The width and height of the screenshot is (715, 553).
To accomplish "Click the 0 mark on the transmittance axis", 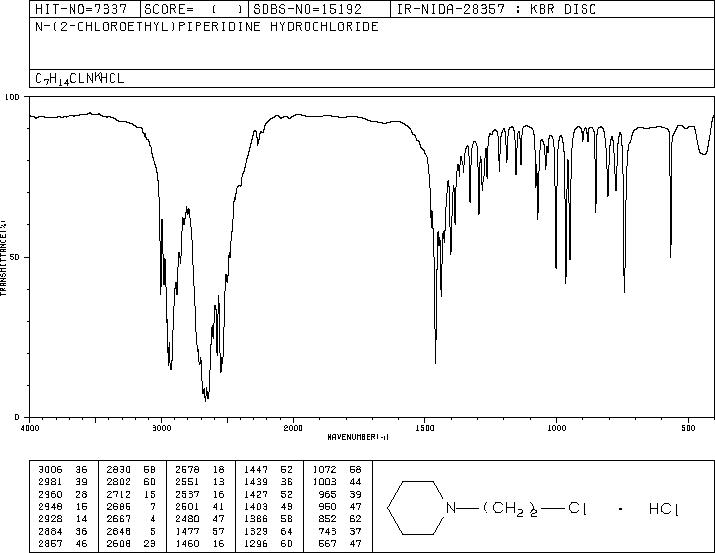I will [x=17, y=417].
